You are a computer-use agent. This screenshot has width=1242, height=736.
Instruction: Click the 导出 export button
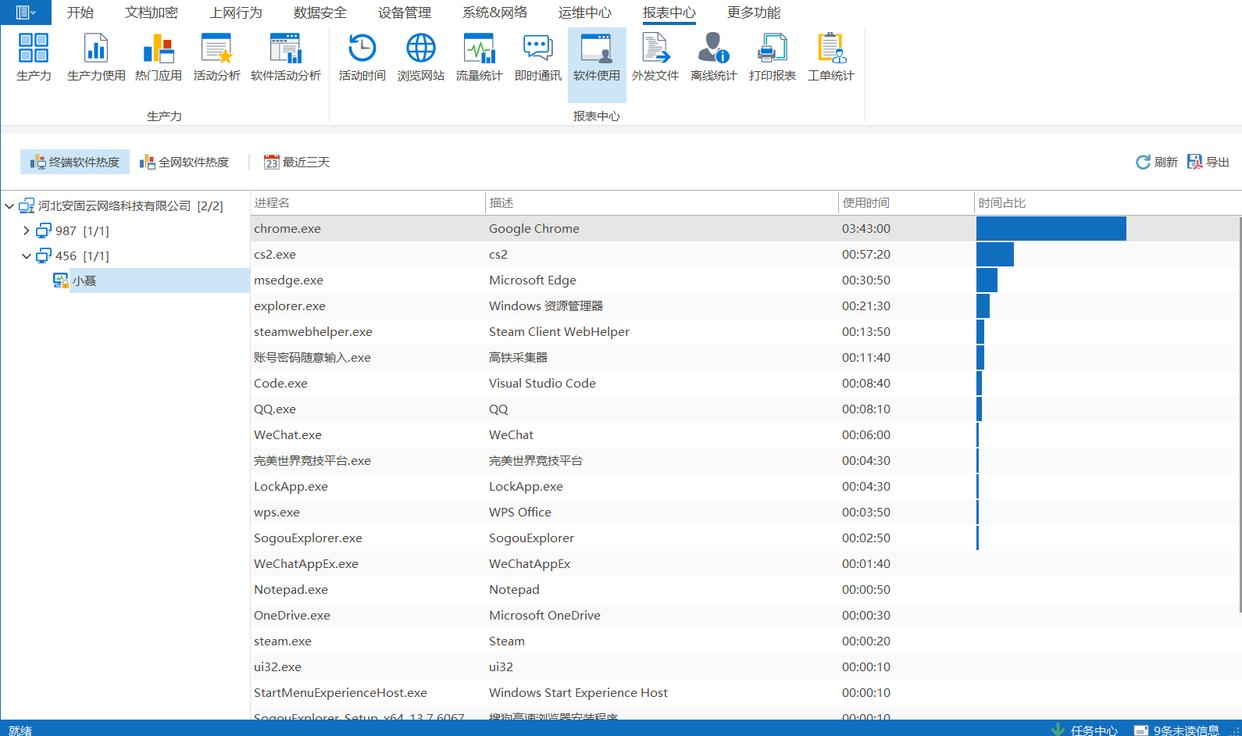pyautogui.click(x=1208, y=162)
